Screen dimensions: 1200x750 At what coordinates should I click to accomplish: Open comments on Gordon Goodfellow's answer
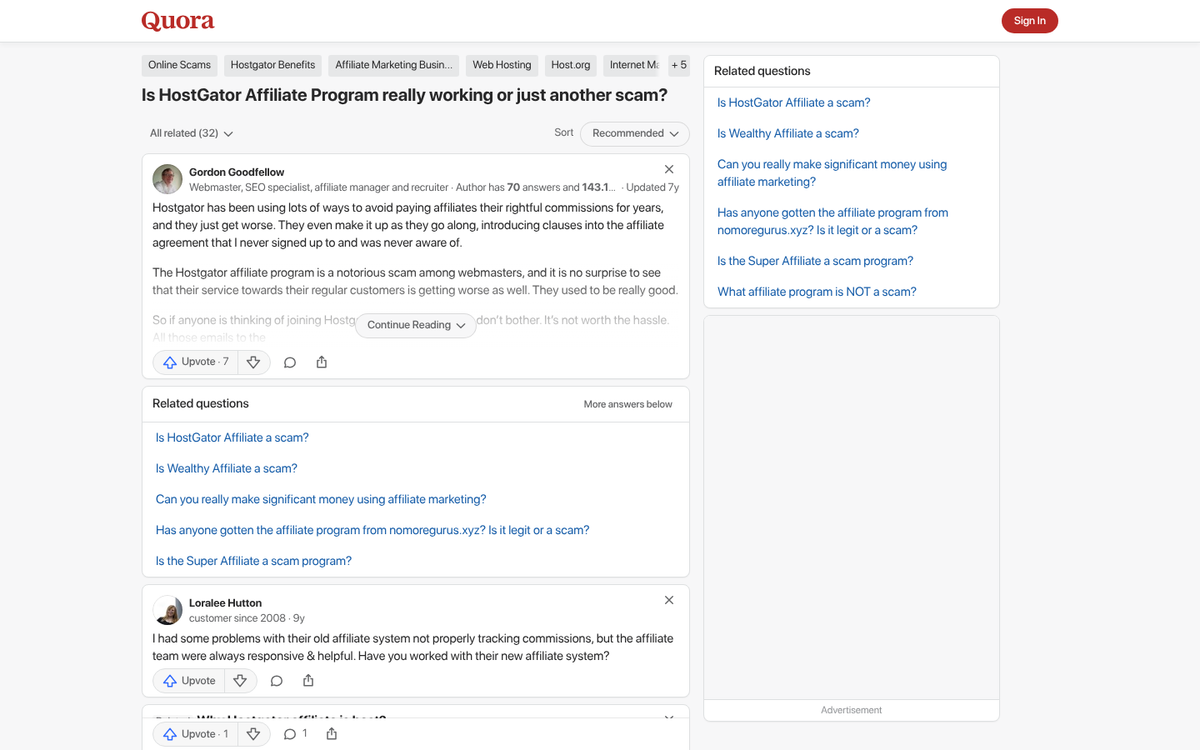coord(290,362)
